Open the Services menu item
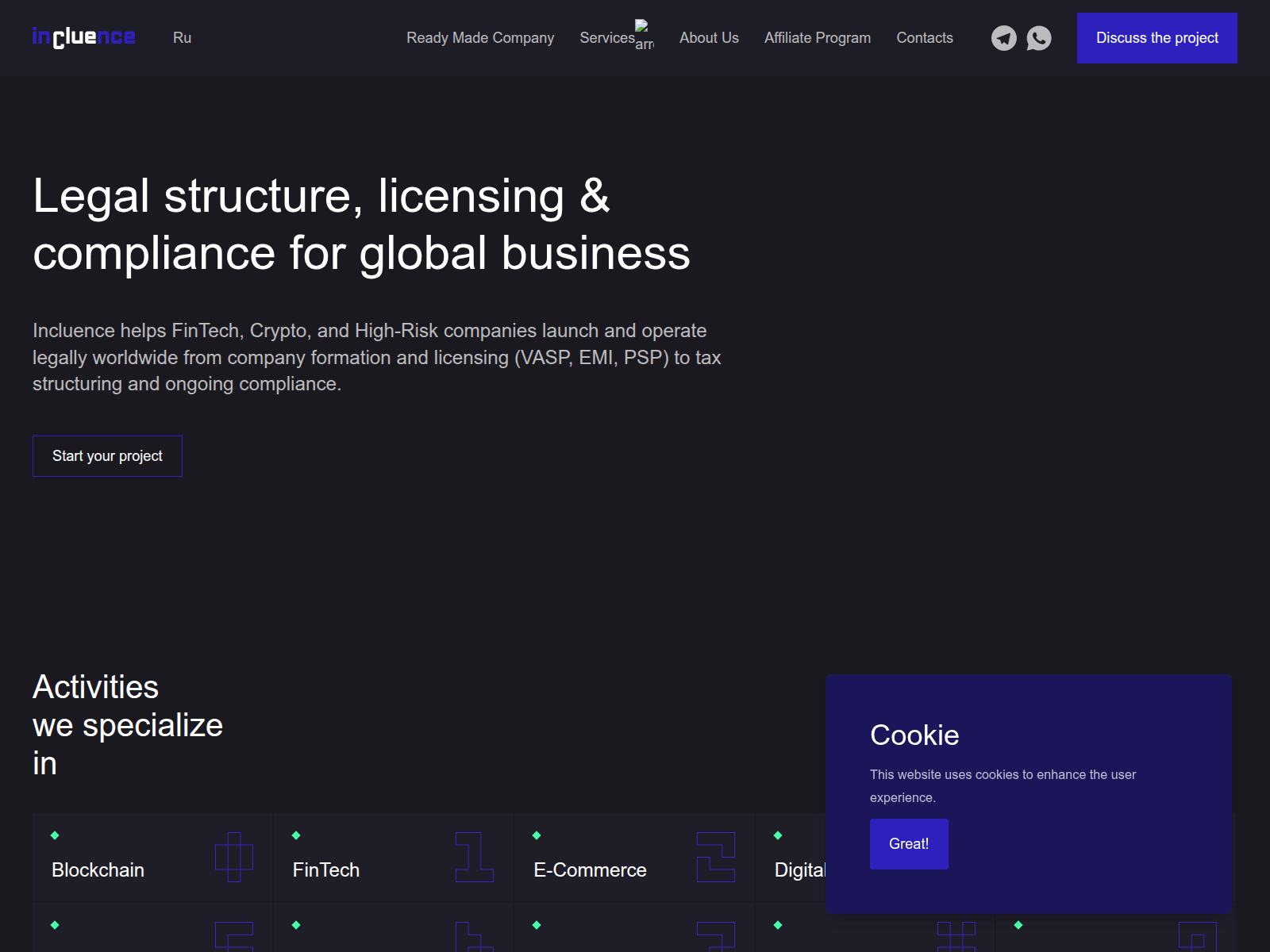This screenshot has width=1270, height=952. pos(607,38)
